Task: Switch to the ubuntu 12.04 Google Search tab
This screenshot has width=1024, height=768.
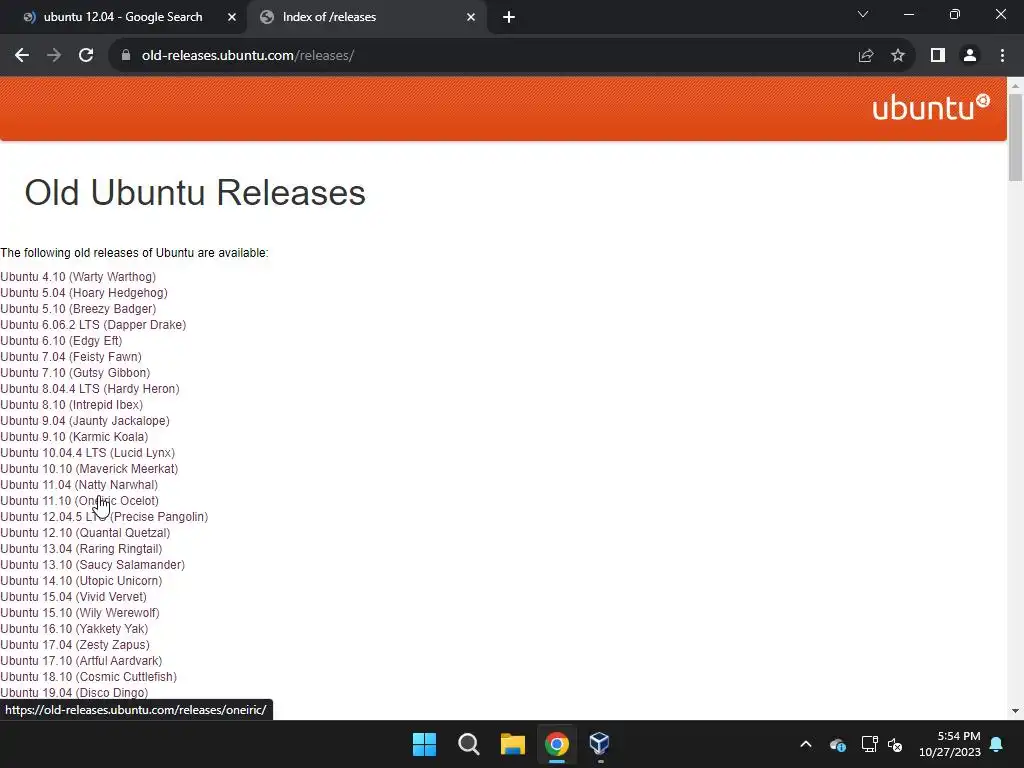Action: (x=123, y=17)
